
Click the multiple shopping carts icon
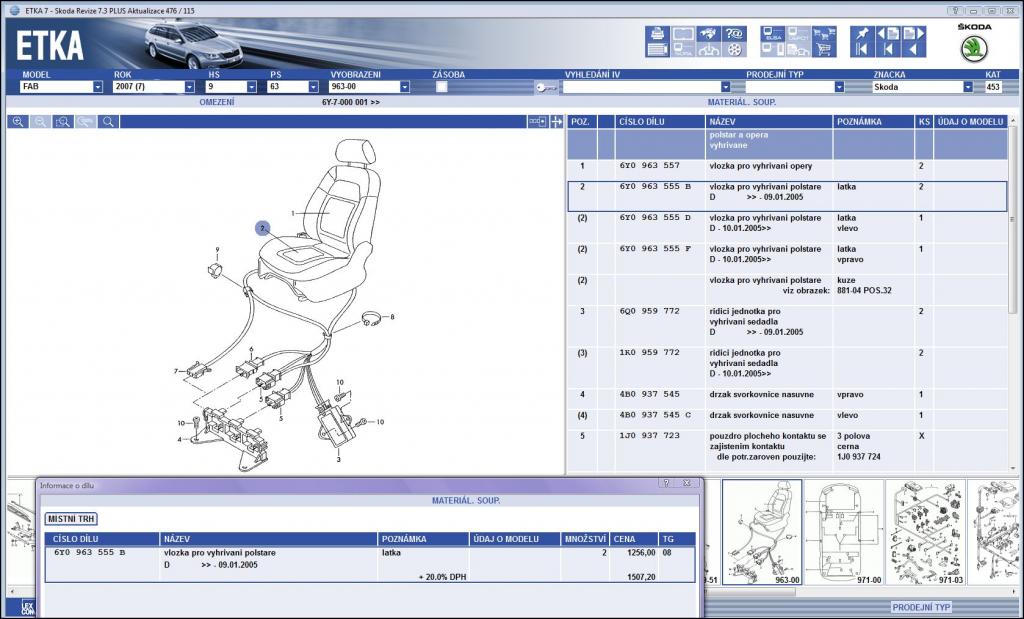click(824, 34)
